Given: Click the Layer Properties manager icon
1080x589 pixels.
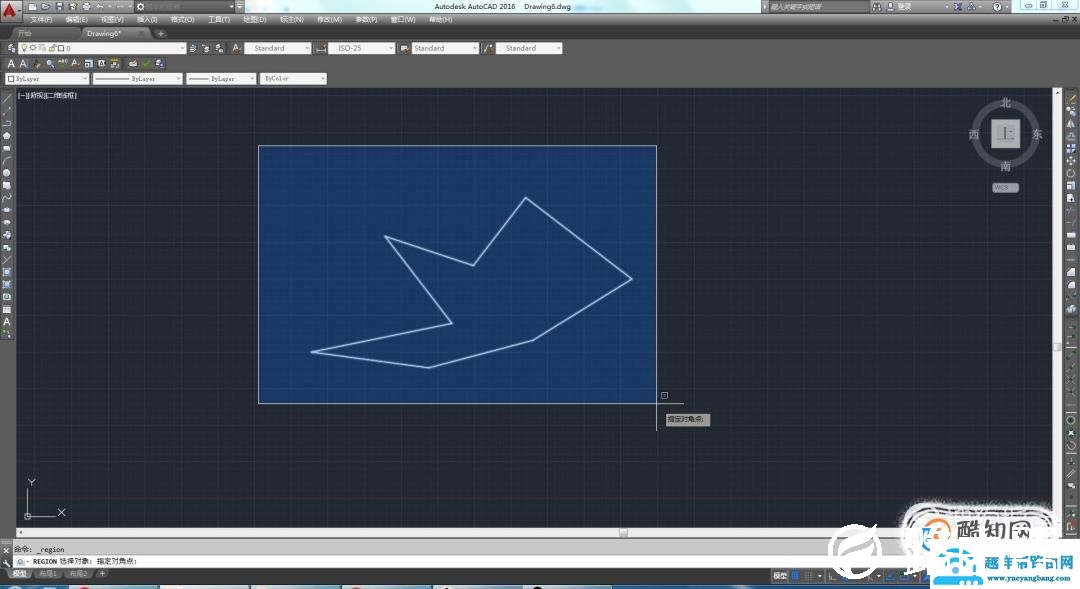Looking at the screenshot, I should pos(11,48).
